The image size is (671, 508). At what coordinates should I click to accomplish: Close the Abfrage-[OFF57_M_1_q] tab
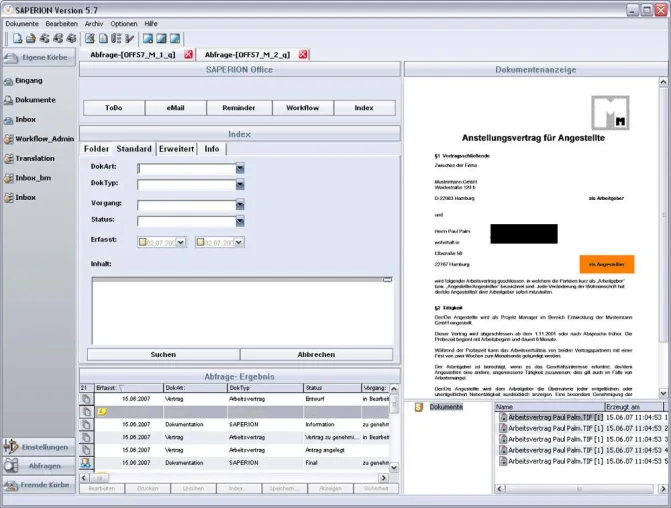pos(188,55)
